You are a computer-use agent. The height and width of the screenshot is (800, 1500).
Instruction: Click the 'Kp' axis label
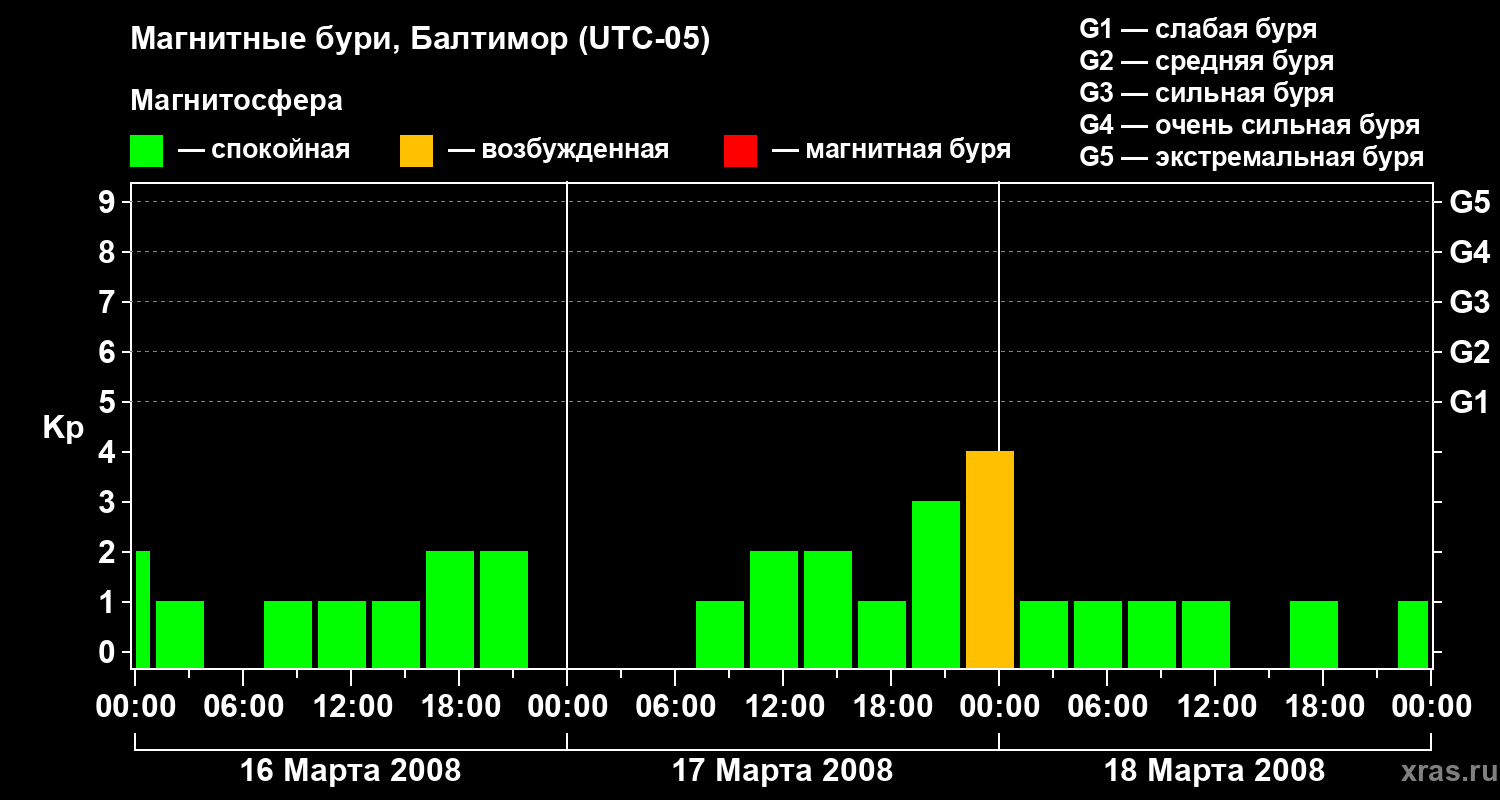(63, 428)
